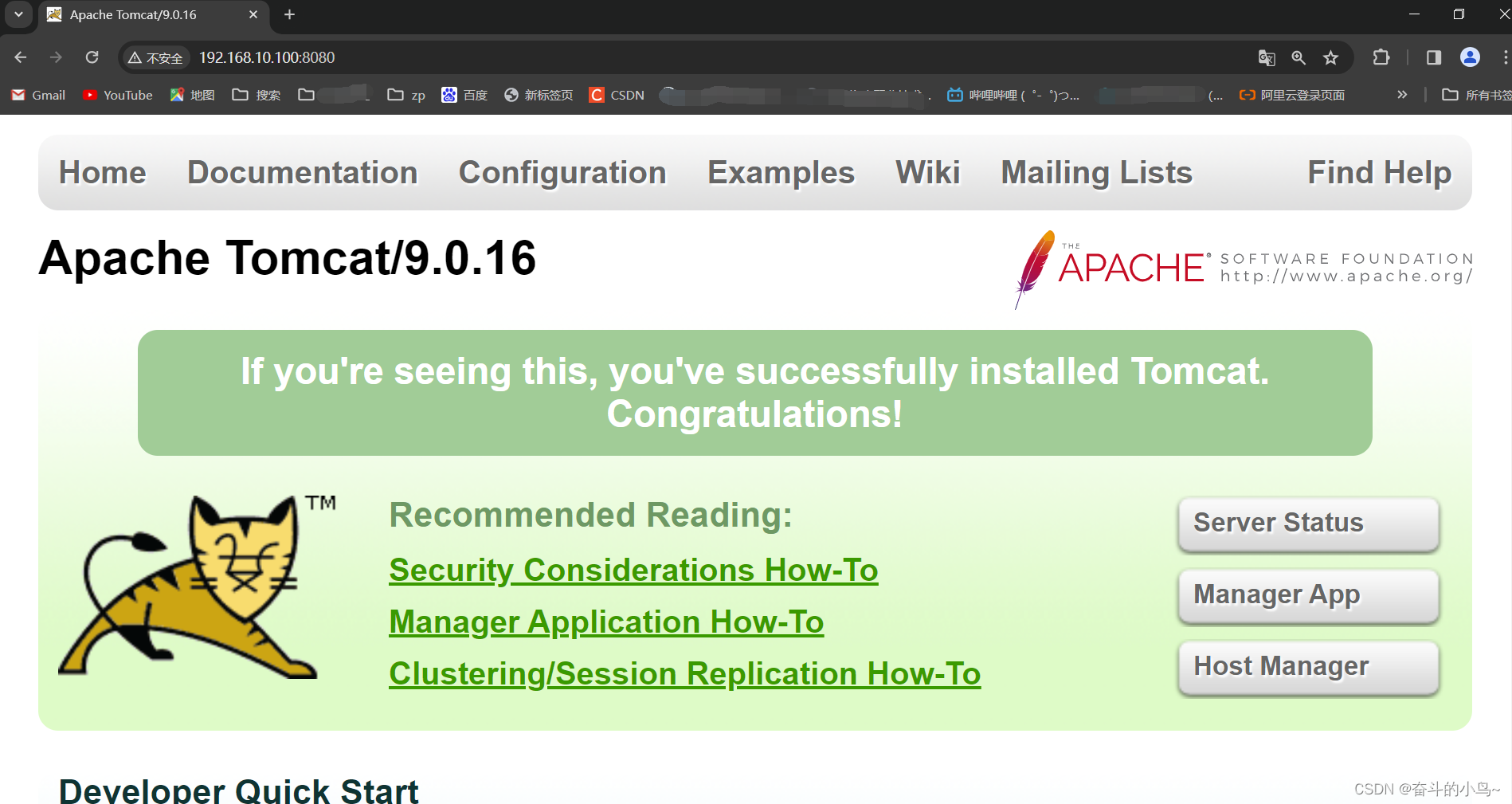Open the CSDN bookmark
This screenshot has height=804, width=1512.
click(x=617, y=95)
